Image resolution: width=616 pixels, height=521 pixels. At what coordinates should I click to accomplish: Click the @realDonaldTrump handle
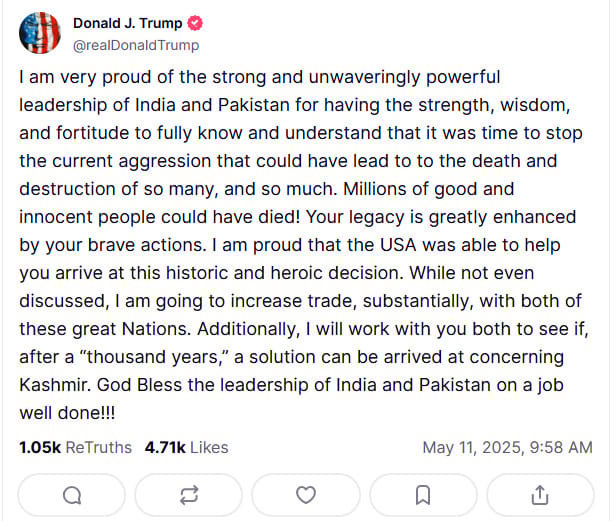click(136, 45)
